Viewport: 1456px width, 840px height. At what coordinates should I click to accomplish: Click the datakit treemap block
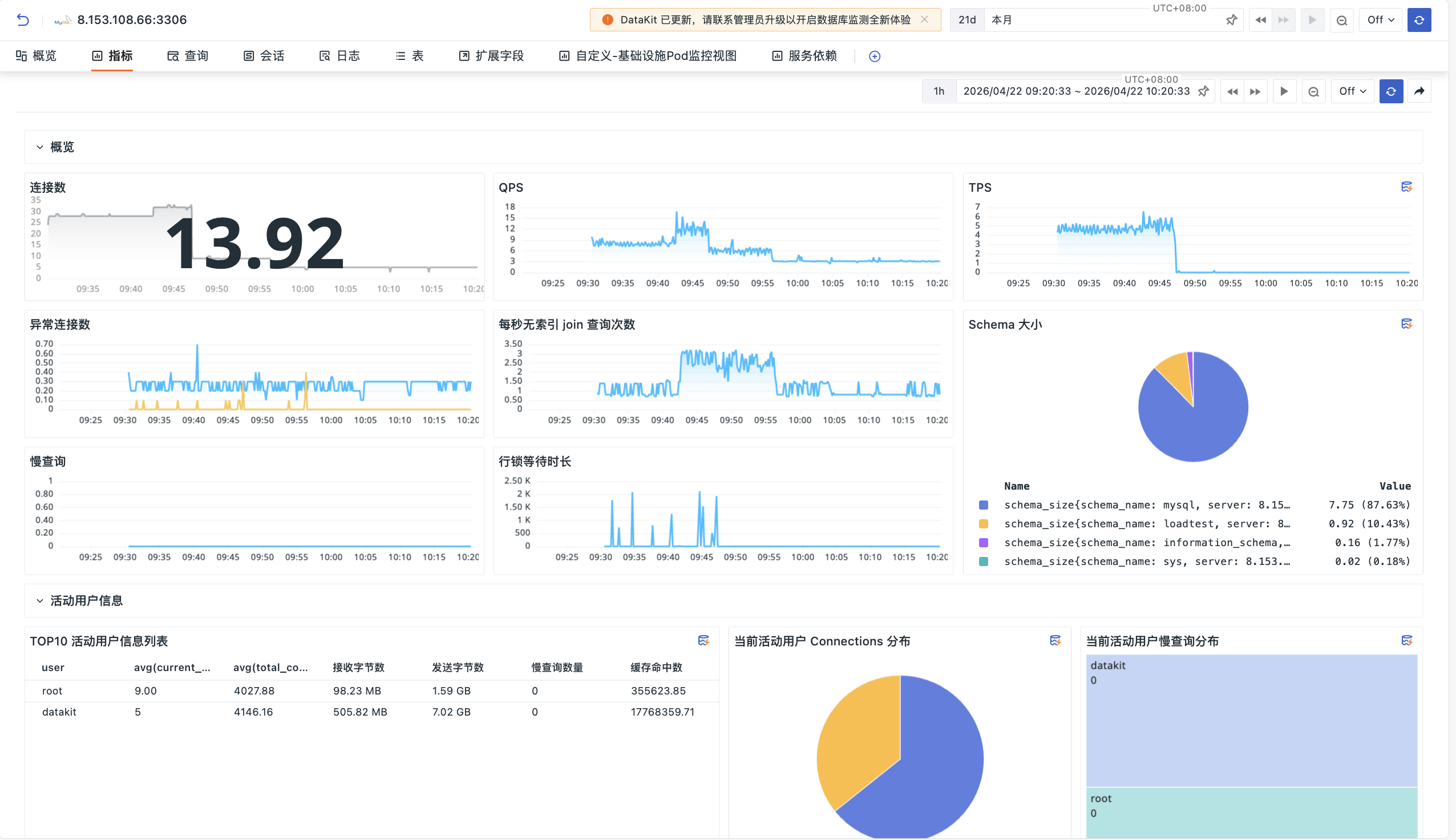pyautogui.click(x=1251, y=721)
